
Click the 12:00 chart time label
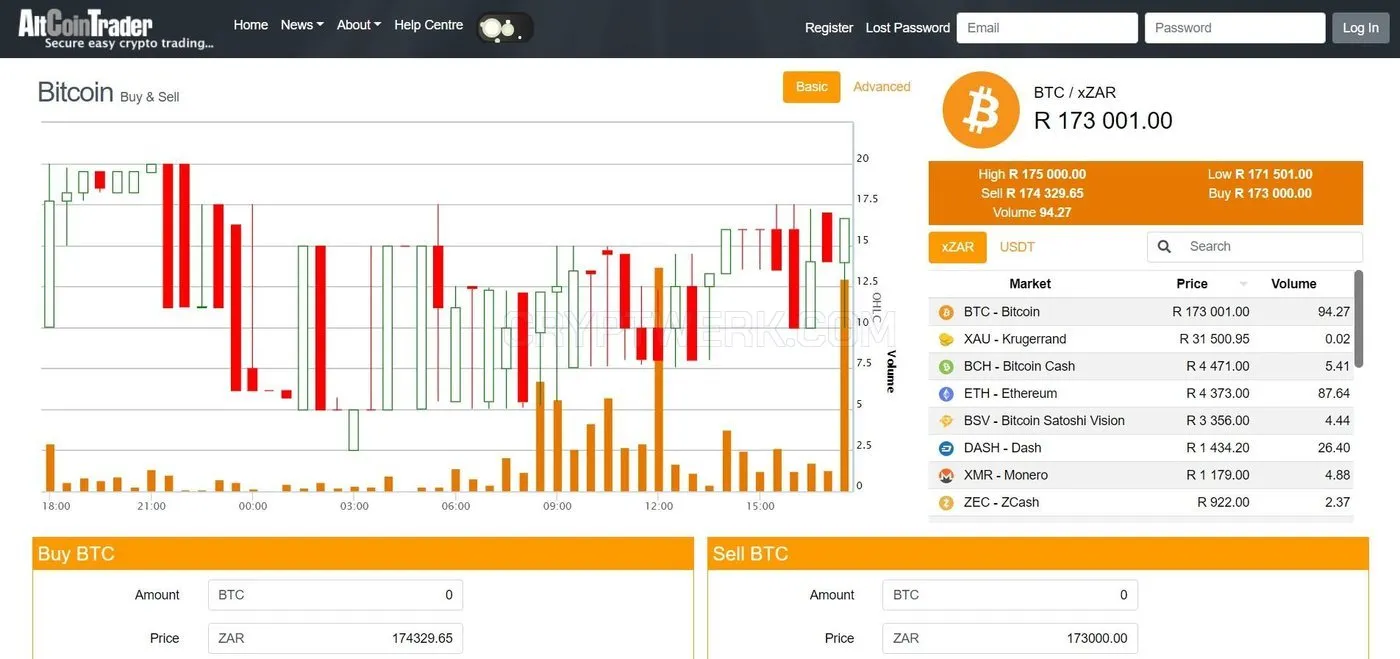coord(659,506)
